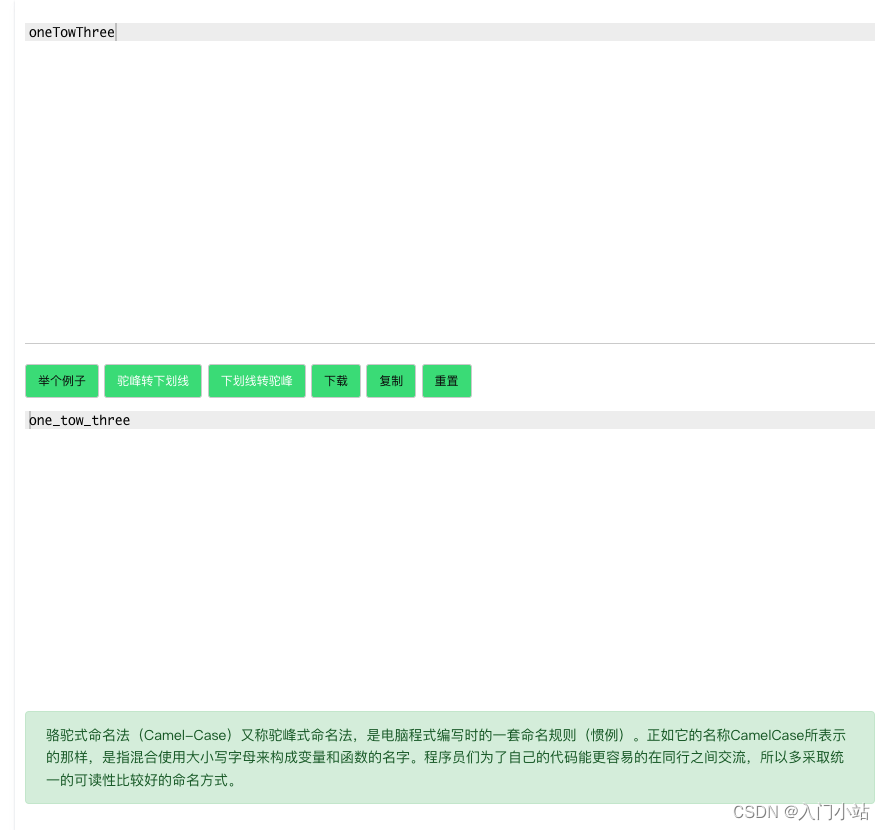This screenshot has height=830, width=885.
Task: Focus the input line containing oneTowThree
Action: 450,32
